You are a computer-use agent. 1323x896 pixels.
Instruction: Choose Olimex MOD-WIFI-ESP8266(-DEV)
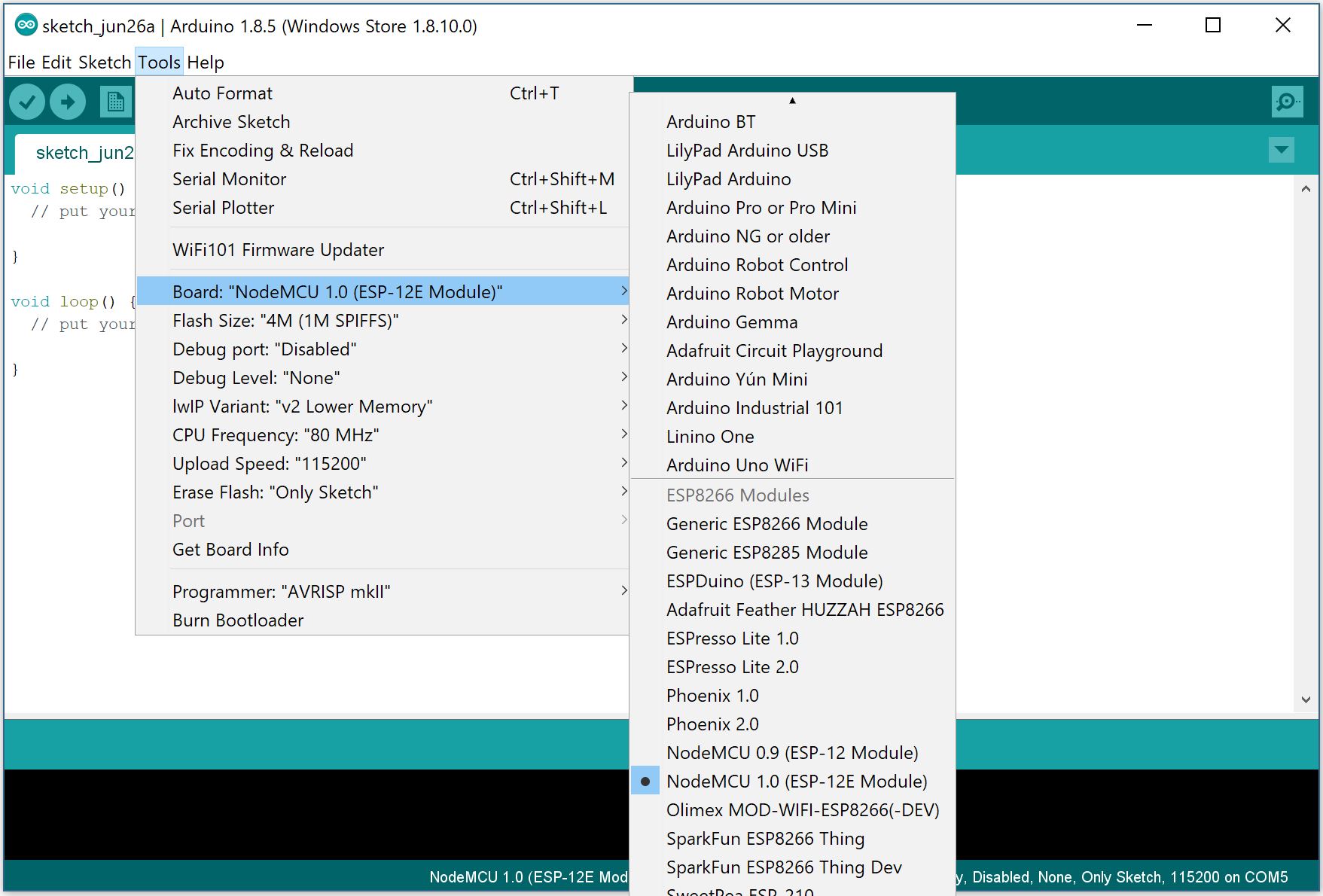click(793, 809)
